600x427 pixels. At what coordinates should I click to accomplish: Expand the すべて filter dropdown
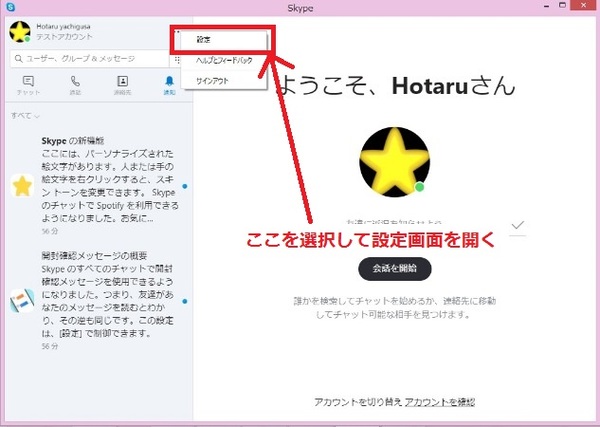coord(25,116)
